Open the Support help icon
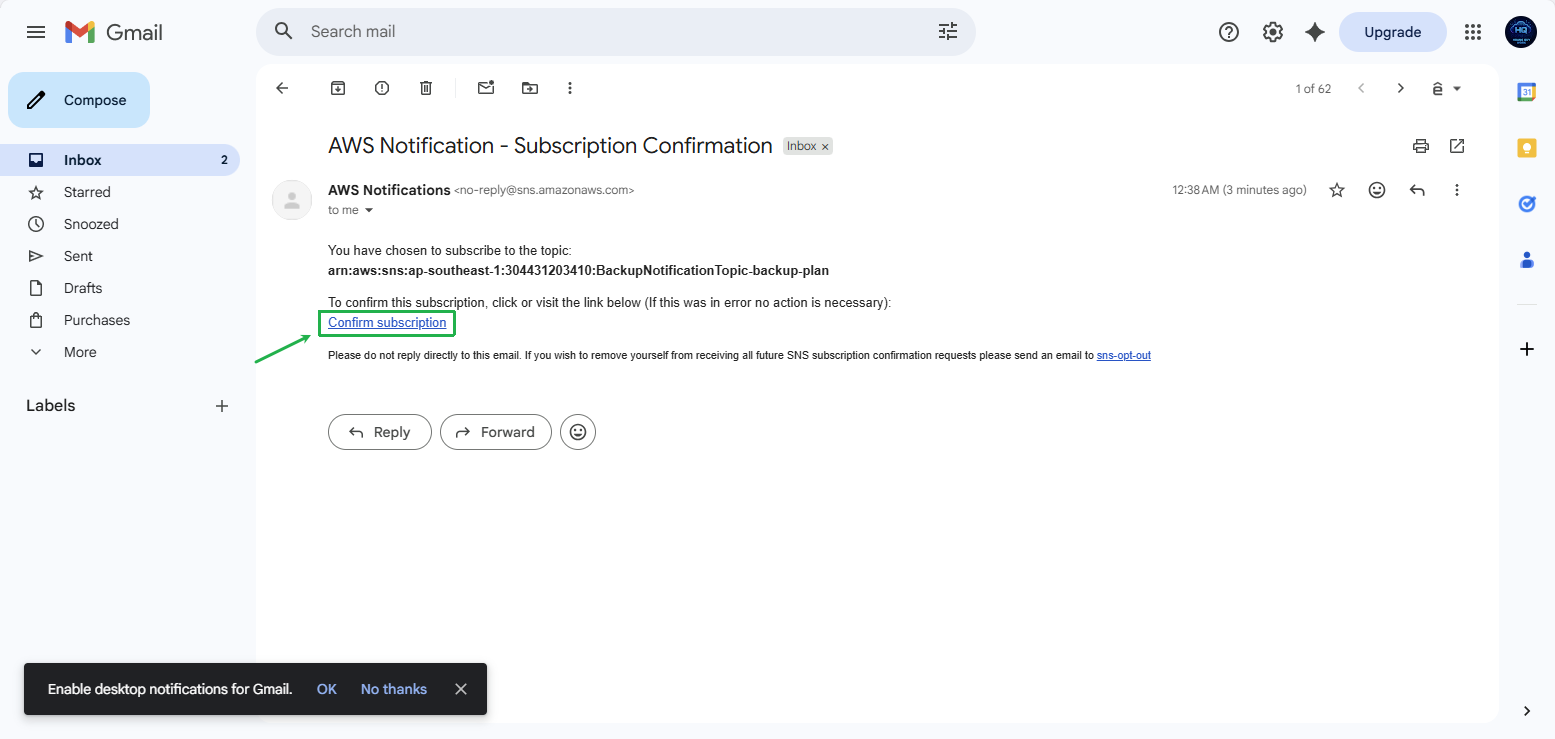Image resolution: width=1555 pixels, height=739 pixels. click(x=1229, y=32)
